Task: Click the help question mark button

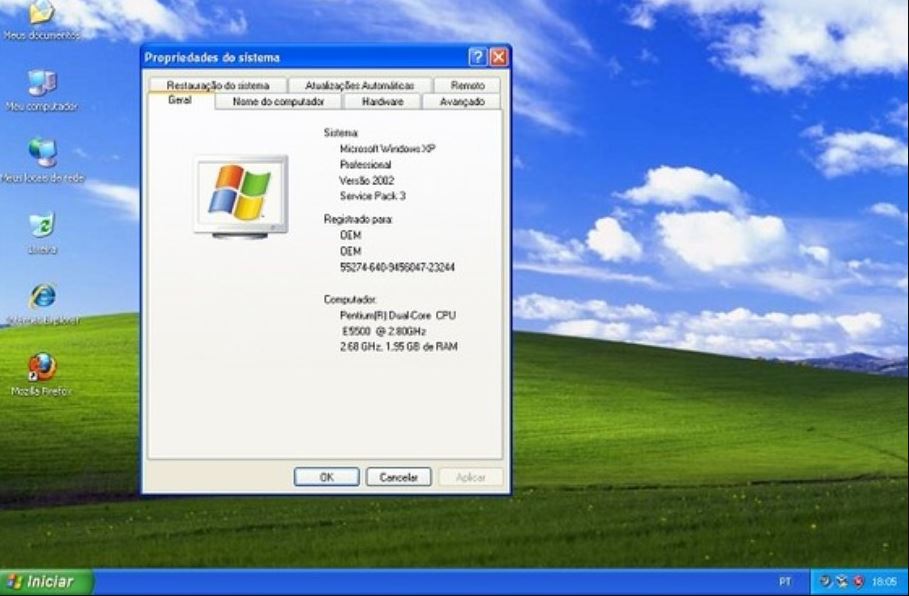Action: [x=478, y=57]
